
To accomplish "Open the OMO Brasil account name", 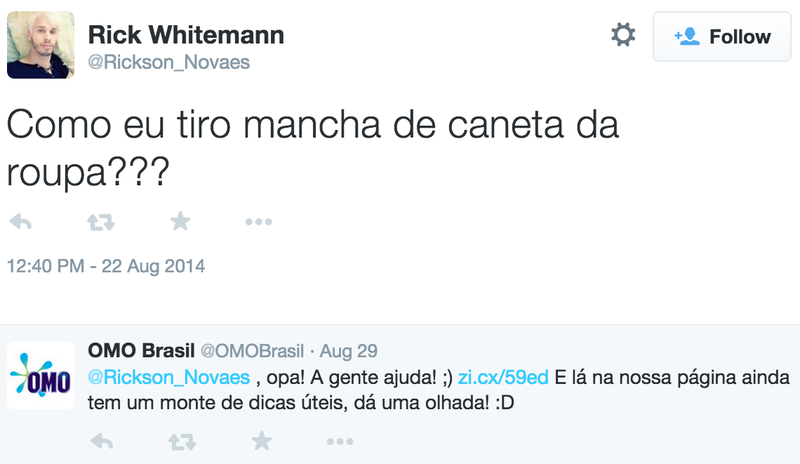I will click(x=142, y=351).
